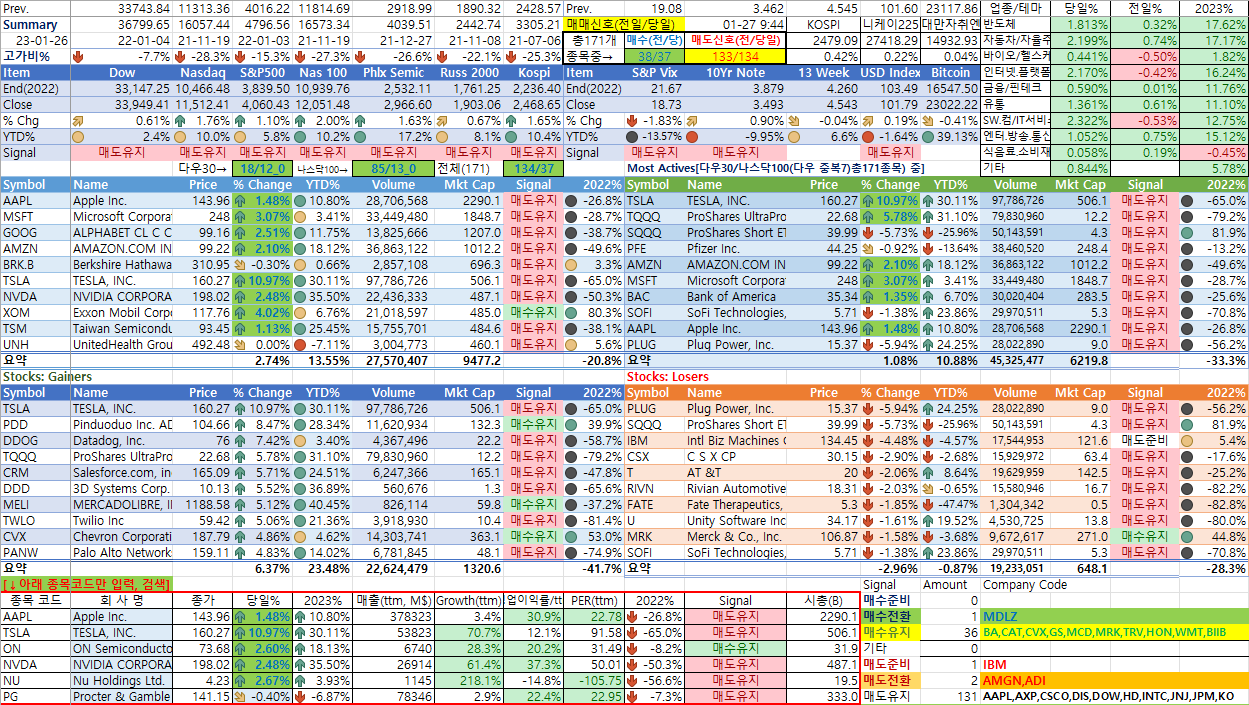The height and width of the screenshot is (705, 1249).
Task: Click the 유통 sector row label
Action: tap(1016, 104)
